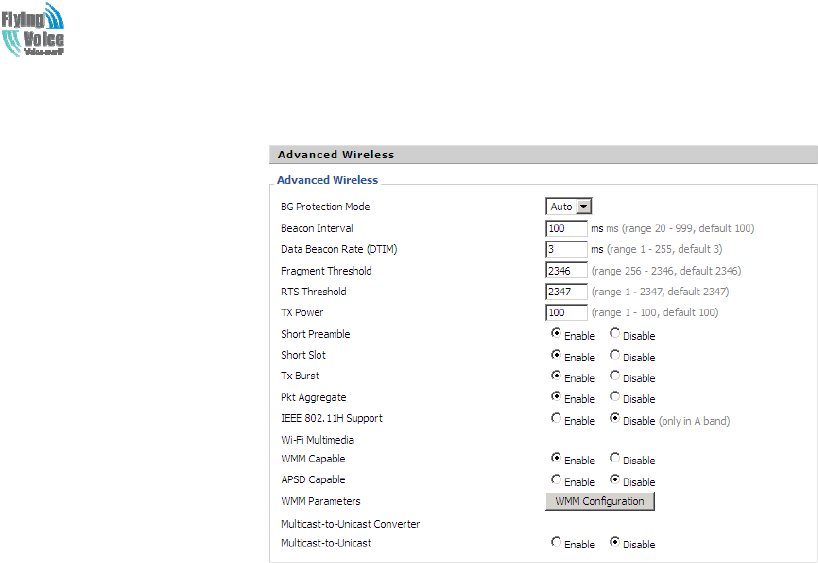Click the 'BG Protection Mode' label
The width and height of the screenshot is (818, 563).
[326, 207]
